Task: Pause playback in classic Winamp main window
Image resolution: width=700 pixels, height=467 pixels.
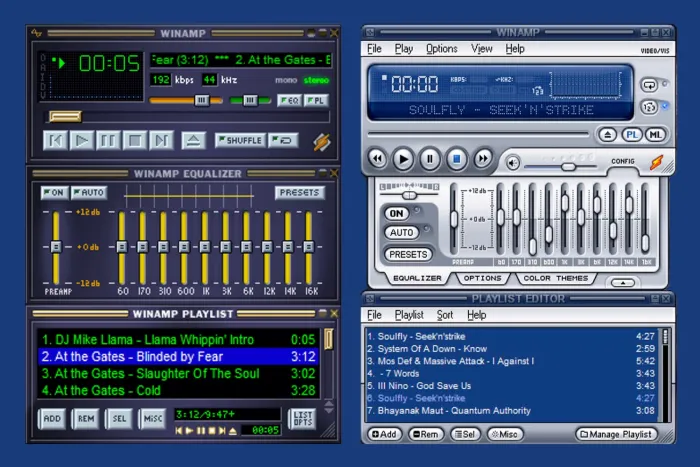Action: pyautogui.click(x=108, y=141)
